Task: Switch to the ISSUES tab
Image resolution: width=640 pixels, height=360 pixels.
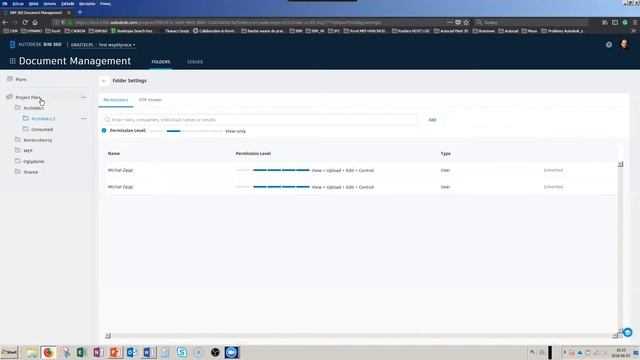Action: (x=195, y=62)
